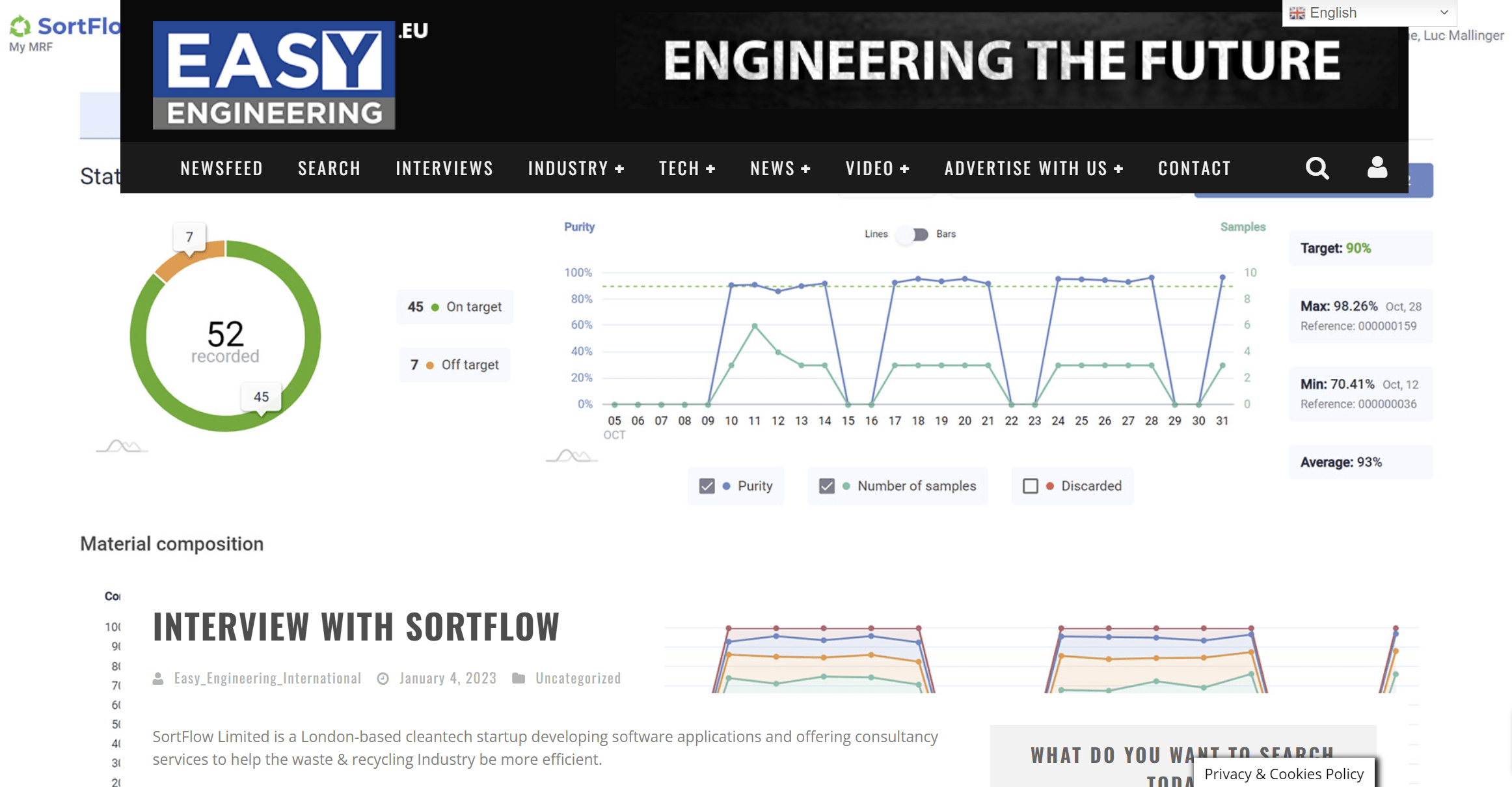Click the folder category icon
Image resolution: width=1512 pixels, height=787 pixels.
[x=519, y=678]
